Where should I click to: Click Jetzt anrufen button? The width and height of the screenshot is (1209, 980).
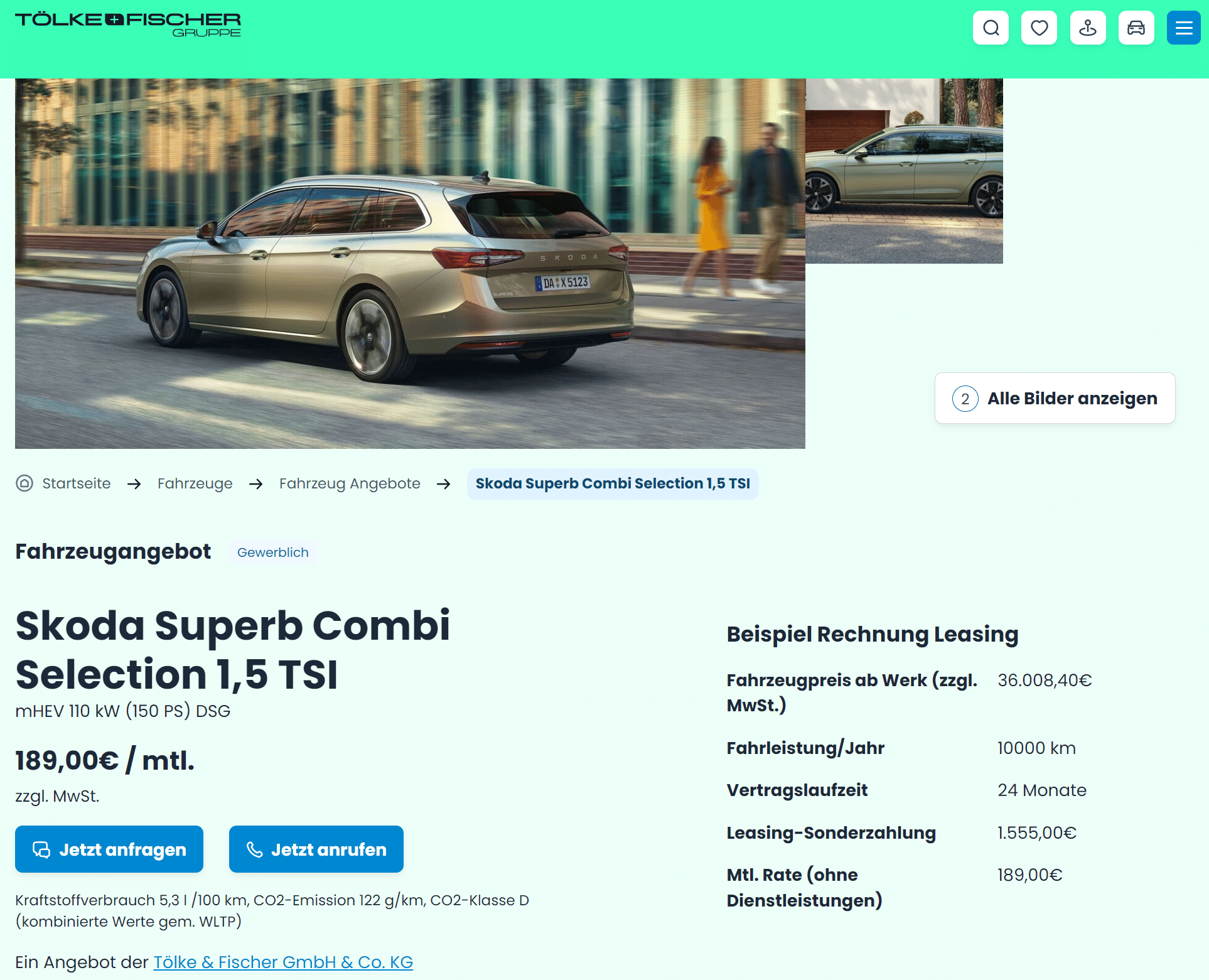click(316, 849)
